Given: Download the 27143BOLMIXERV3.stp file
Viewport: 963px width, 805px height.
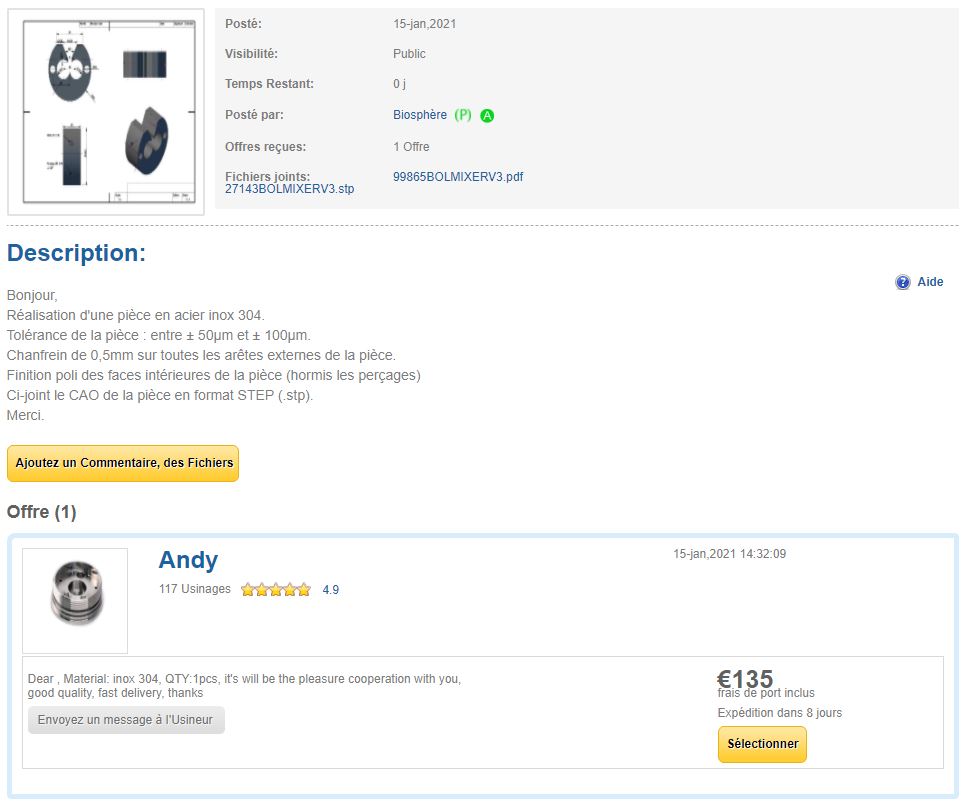Looking at the screenshot, I should click(x=289, y=189).
